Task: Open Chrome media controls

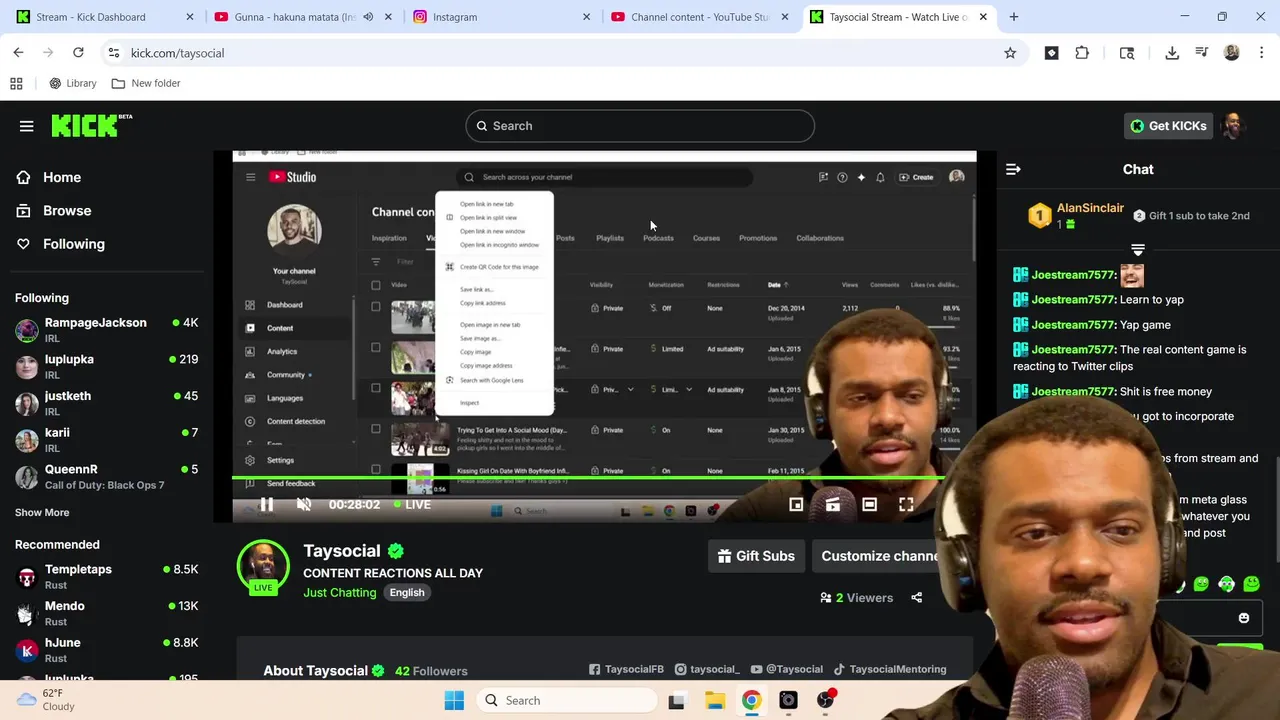Action: (x=1202, y=53)
